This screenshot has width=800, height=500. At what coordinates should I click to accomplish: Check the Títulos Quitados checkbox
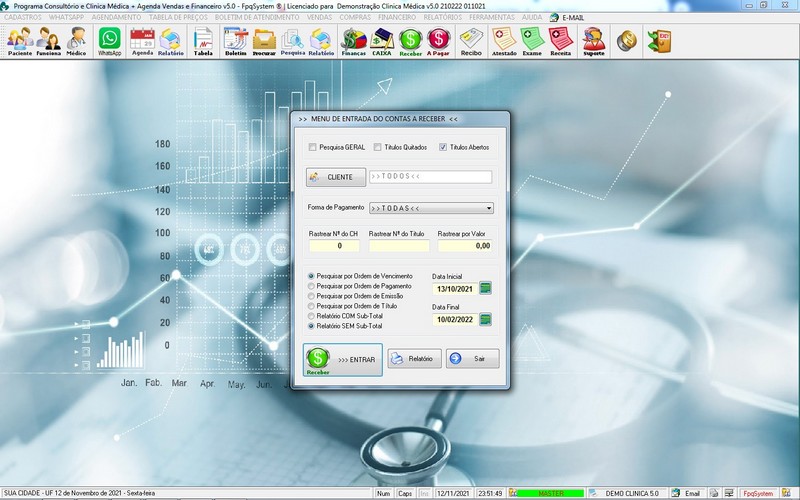coord(377,147)
